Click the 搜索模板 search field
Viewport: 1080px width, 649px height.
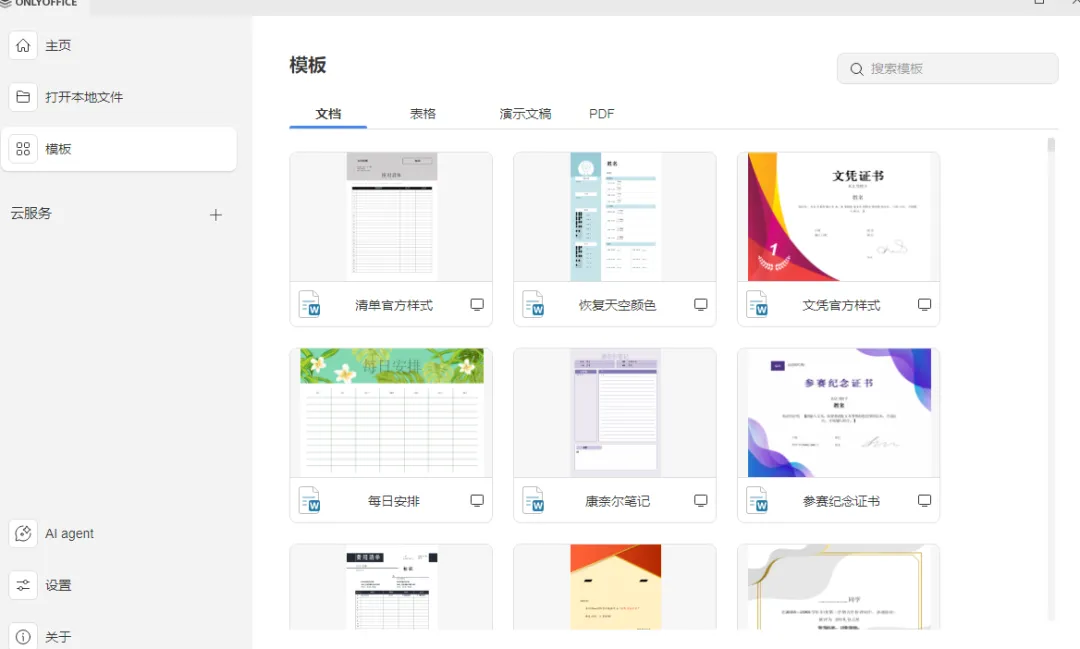(948, 69)
